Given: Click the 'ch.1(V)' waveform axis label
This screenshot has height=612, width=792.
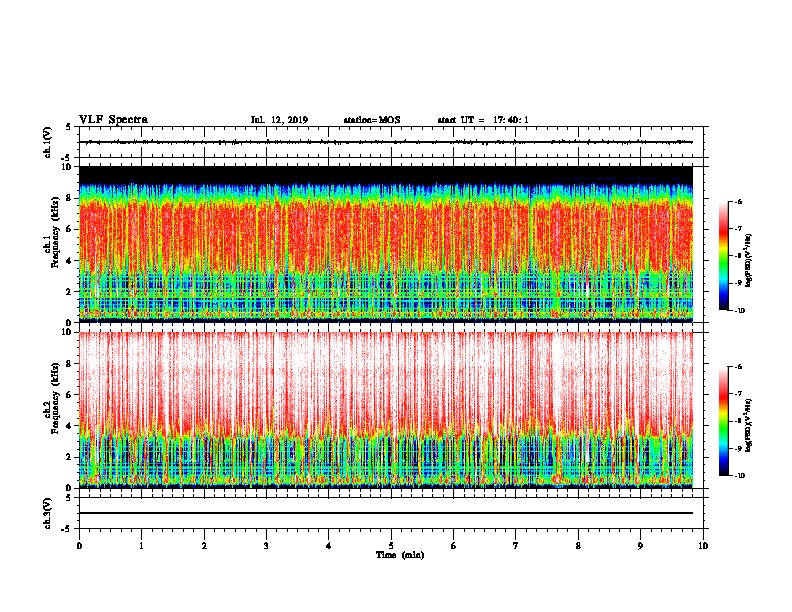Looking at the screenshot, I should 47,142.
